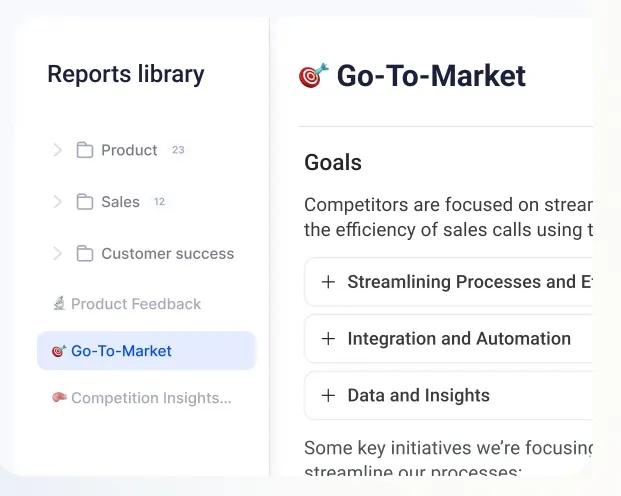The height and width of the screenshot is (496, 621).
Task: Expand Streamlining Processes section with plus icon
Action: tap(328, 282)
